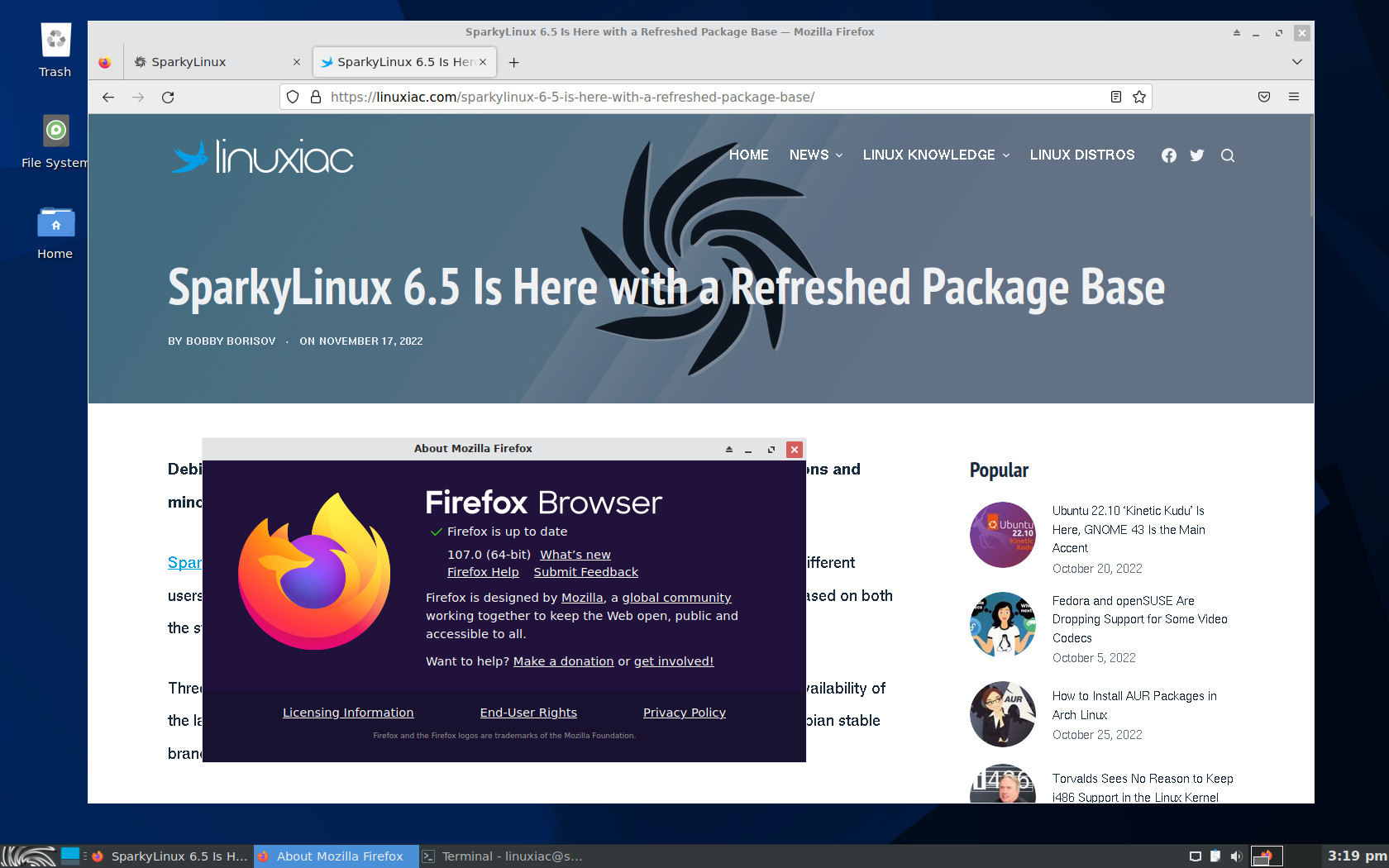
Task: Open the global community link
Action: point(676,598)
